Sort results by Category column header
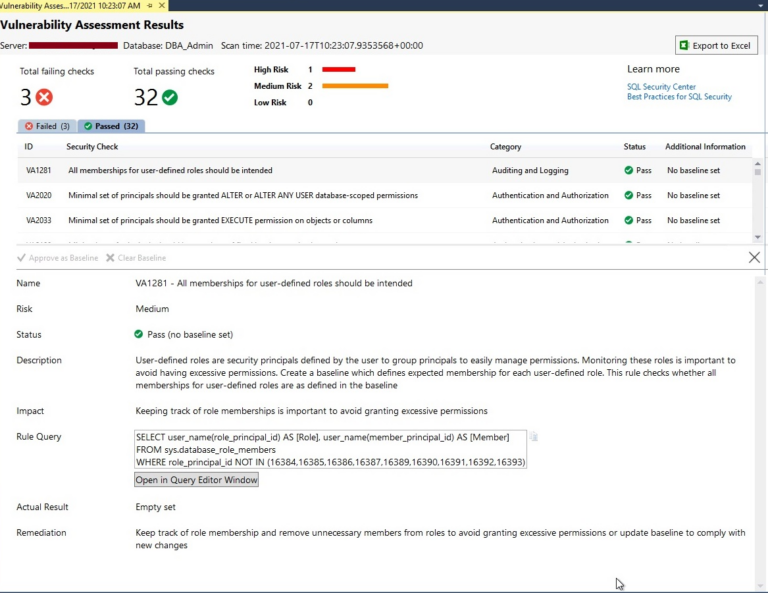 tap(505, 147)
